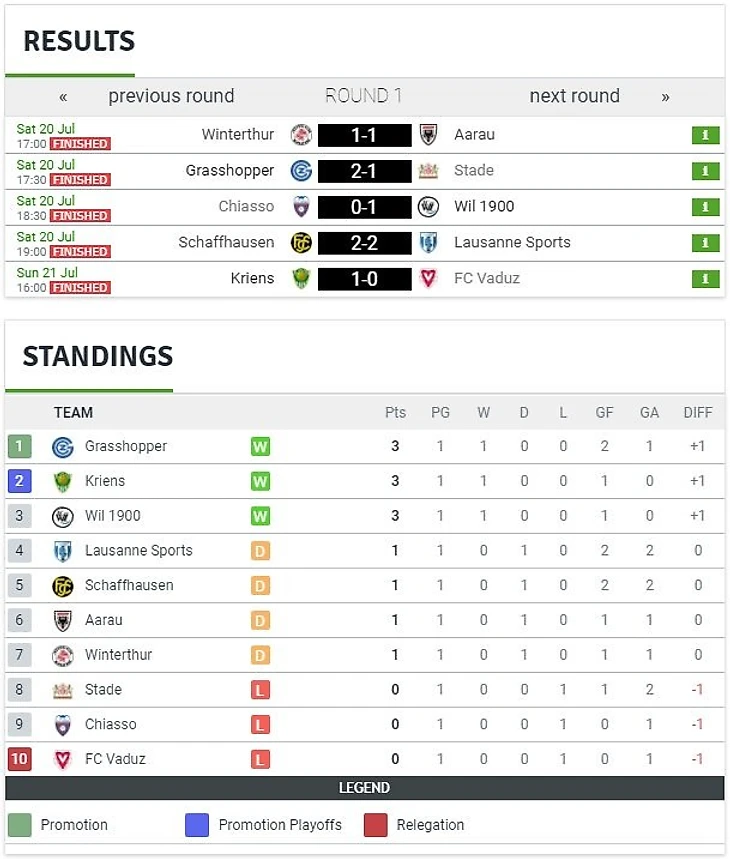Click the Winterthur crest in the results list

click(x=301, y=135)
